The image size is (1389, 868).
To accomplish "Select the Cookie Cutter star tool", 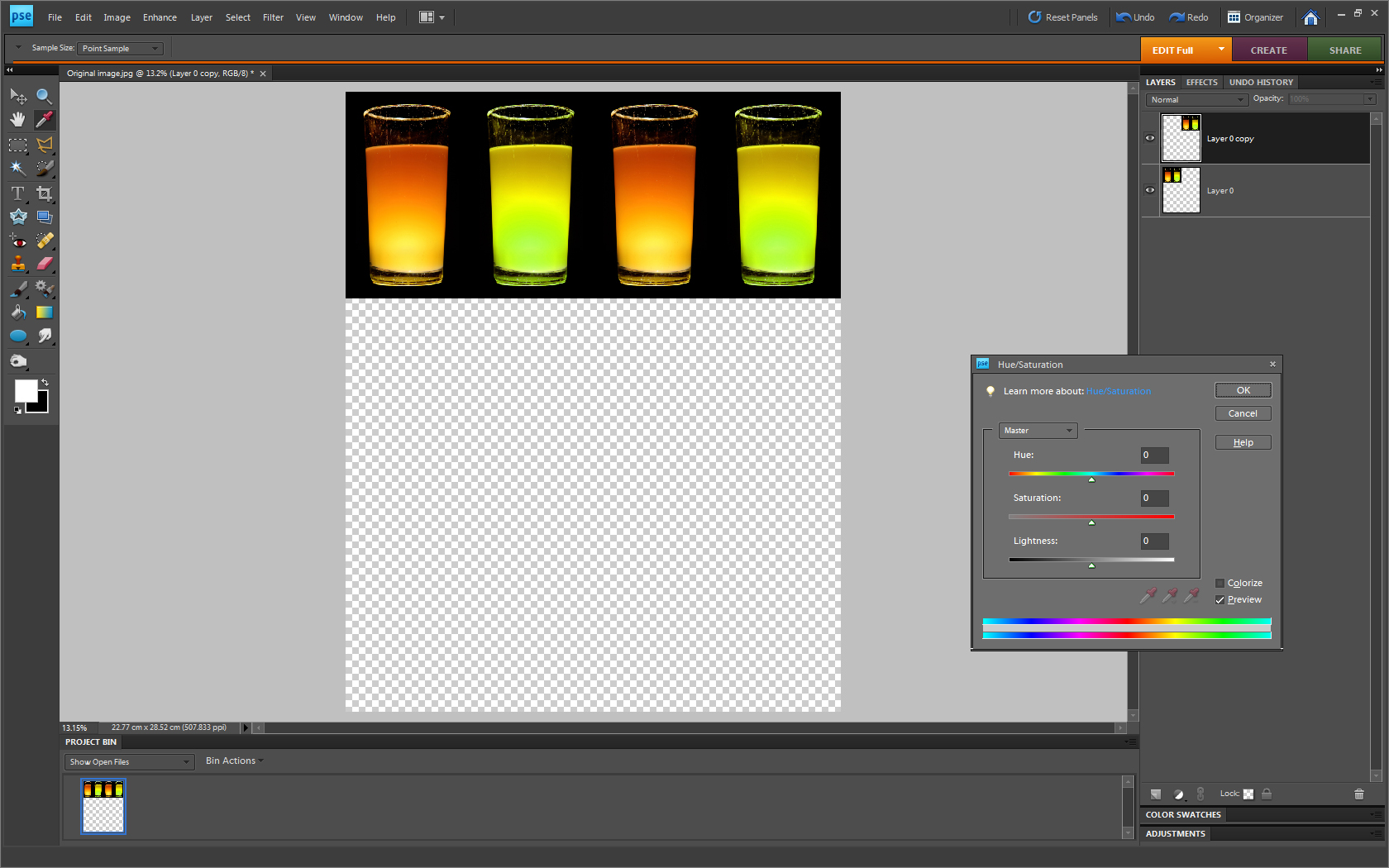I will point(18,217).
